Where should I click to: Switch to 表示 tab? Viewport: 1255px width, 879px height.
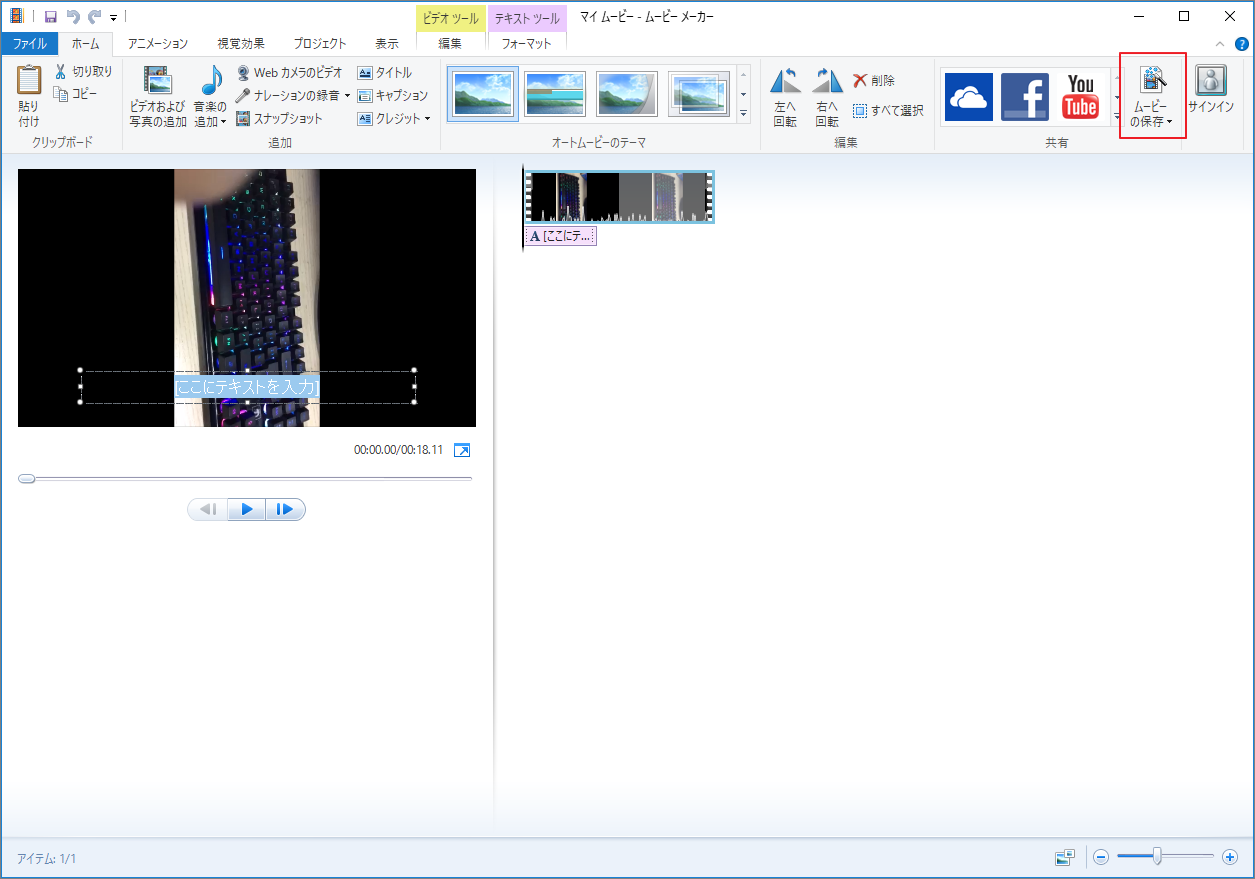(387, 44)
